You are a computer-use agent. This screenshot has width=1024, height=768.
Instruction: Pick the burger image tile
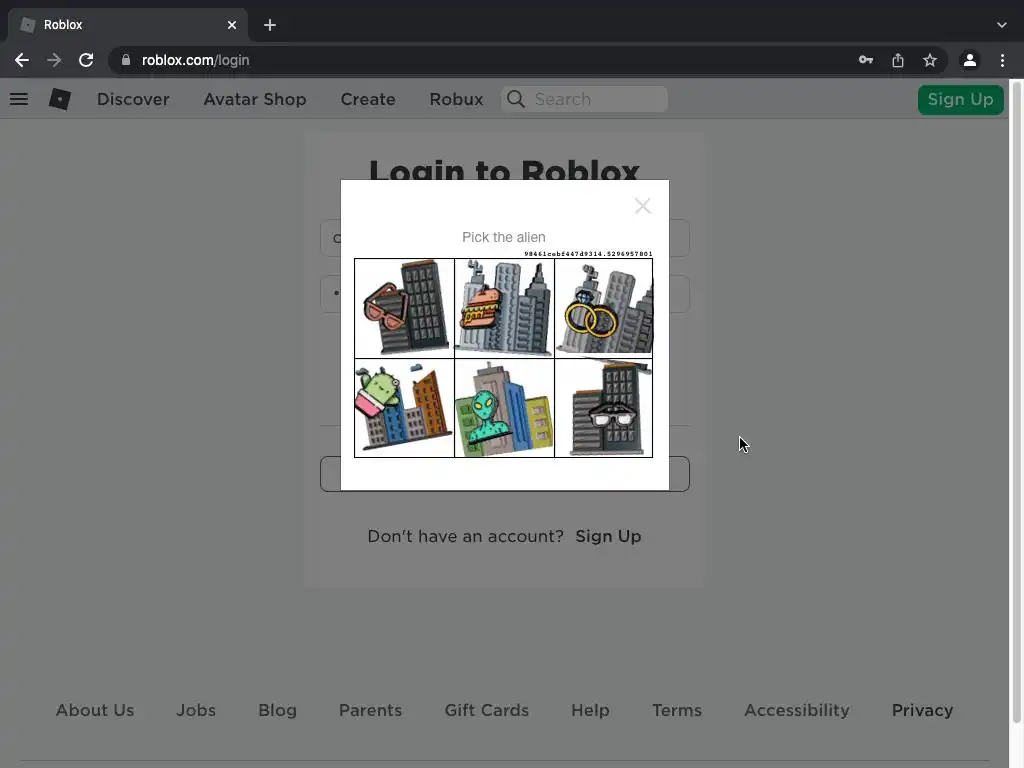tap(504, 308)
